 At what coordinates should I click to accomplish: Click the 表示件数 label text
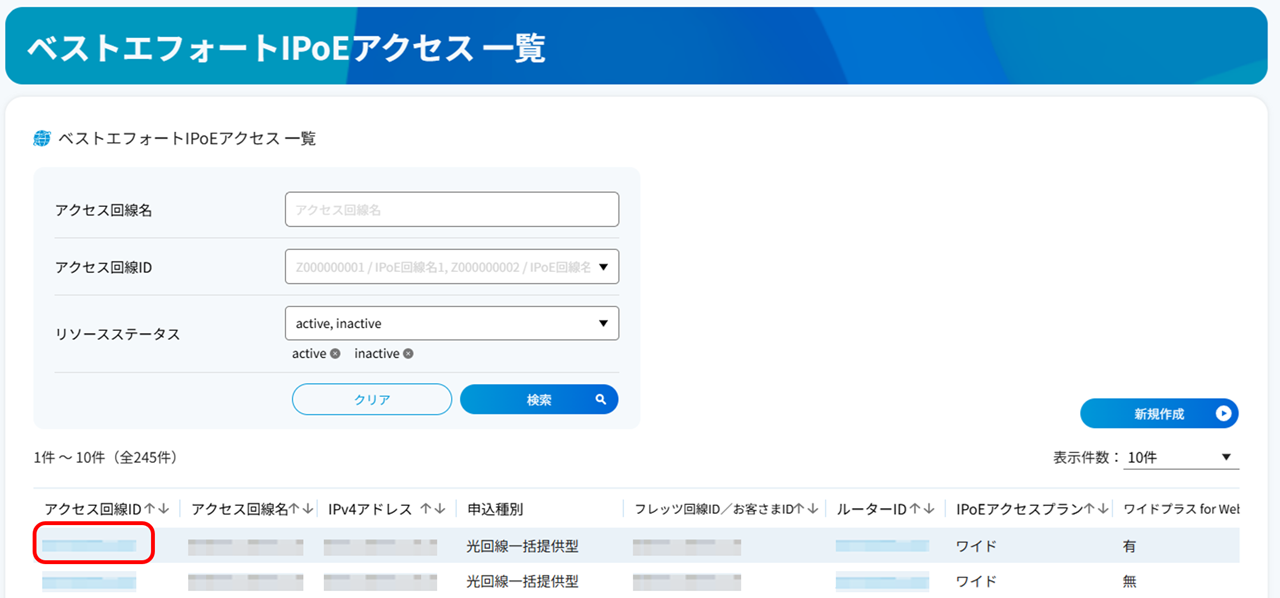[1086, 458]
